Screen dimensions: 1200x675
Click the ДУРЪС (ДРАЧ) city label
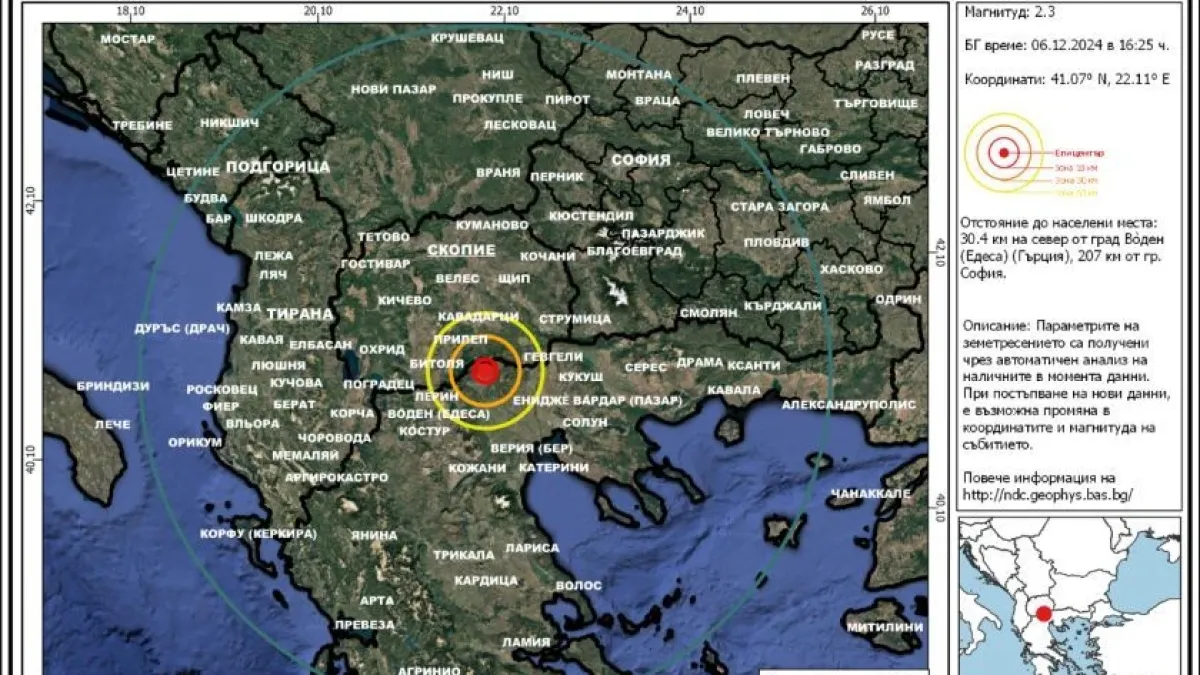coord(184,329)
